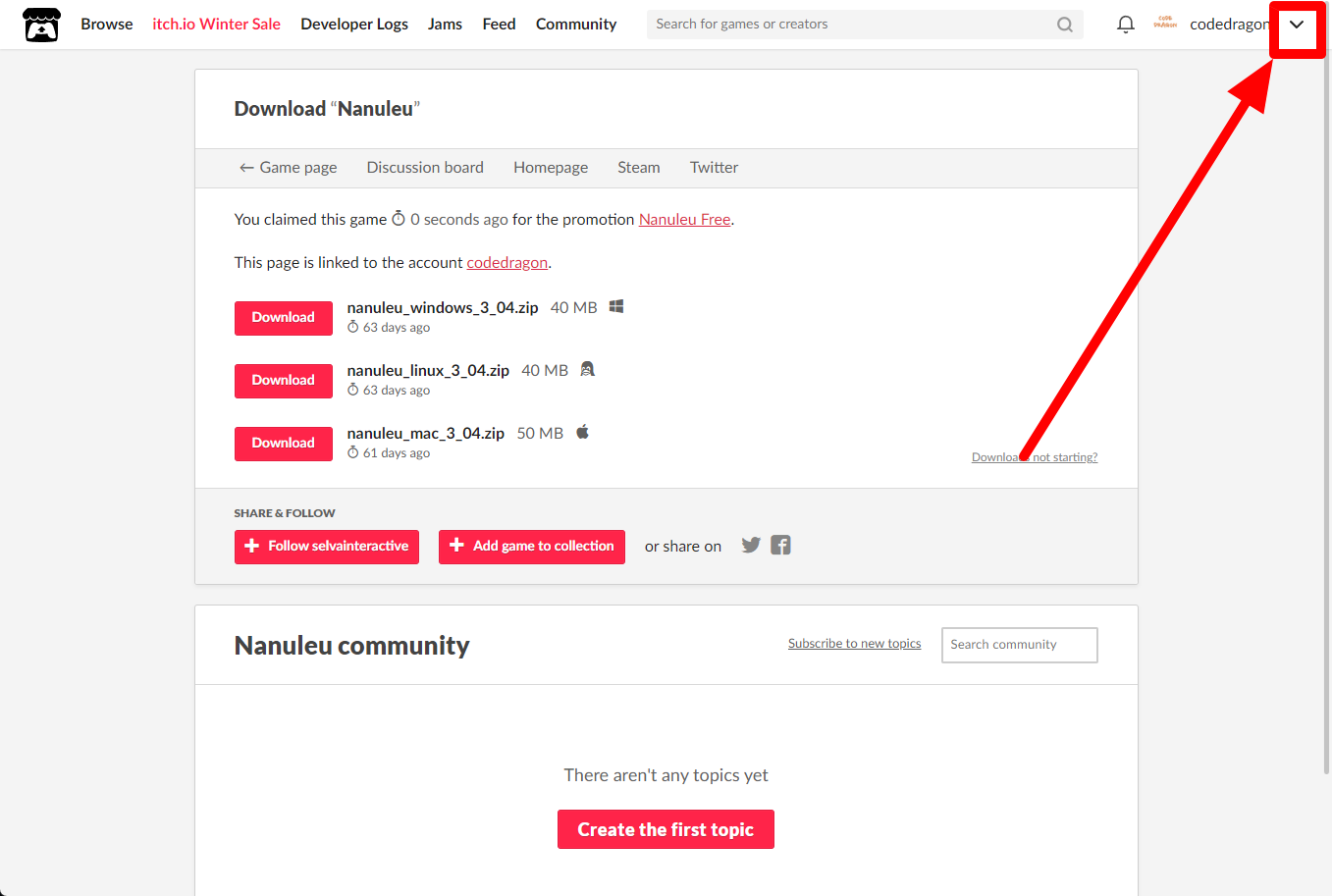Click the Nanuleu community heading

[x=351, y=646]
